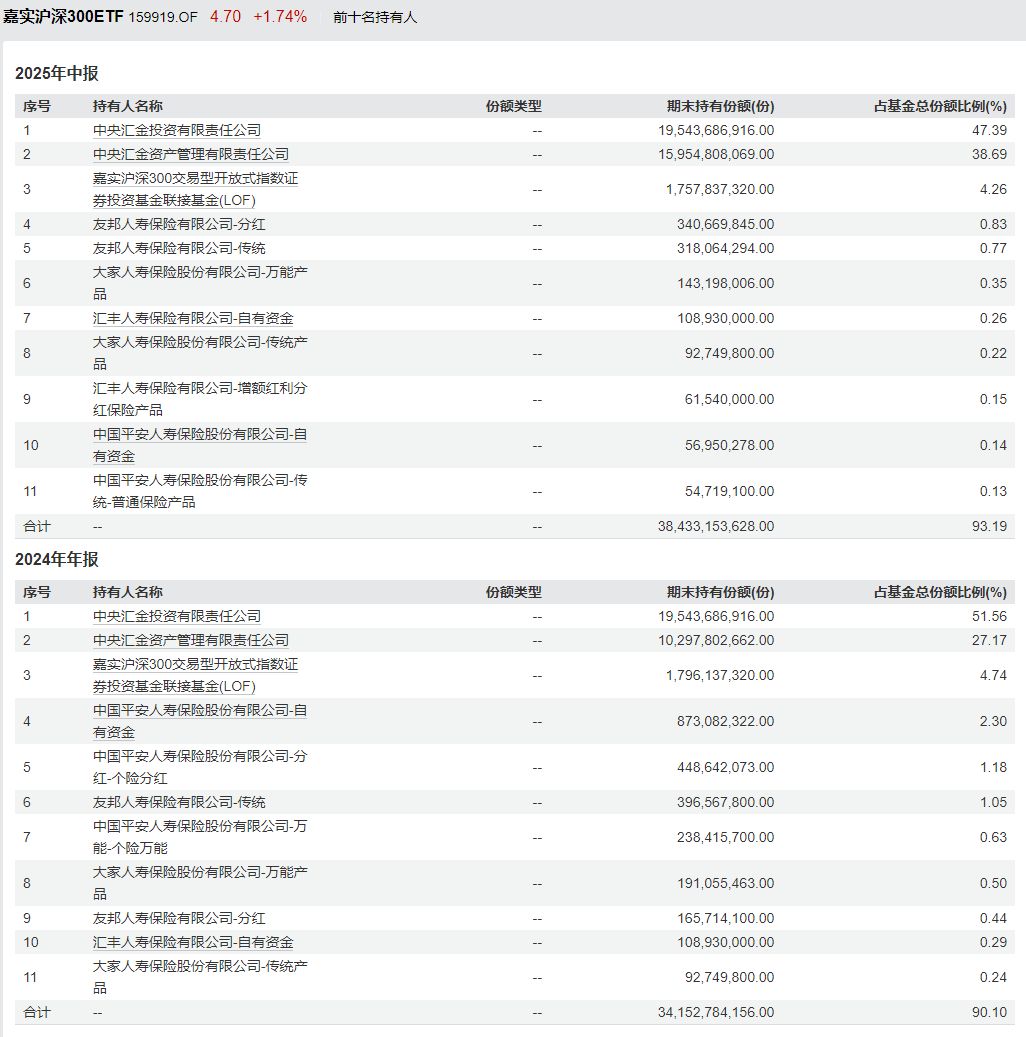
Task: Click 汇丰人寿-自有资金 holder in 2025年中报
Action: click(193, 318)
